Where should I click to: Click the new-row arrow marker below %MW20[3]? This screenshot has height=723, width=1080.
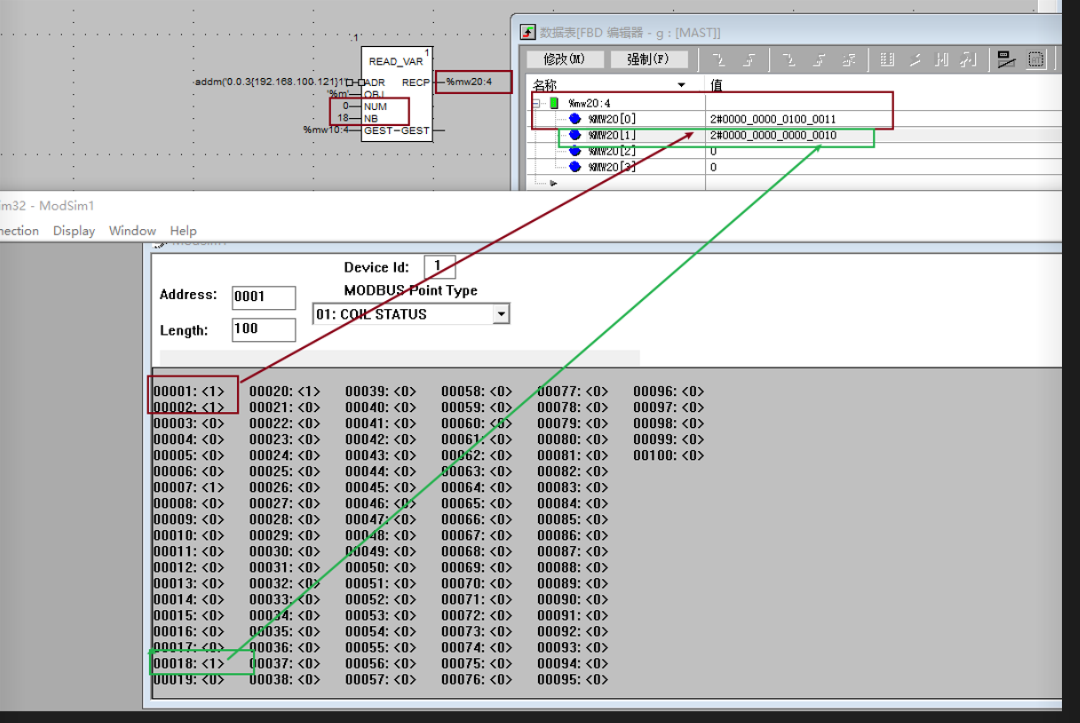pyautogui.click(x=553, y=183)
